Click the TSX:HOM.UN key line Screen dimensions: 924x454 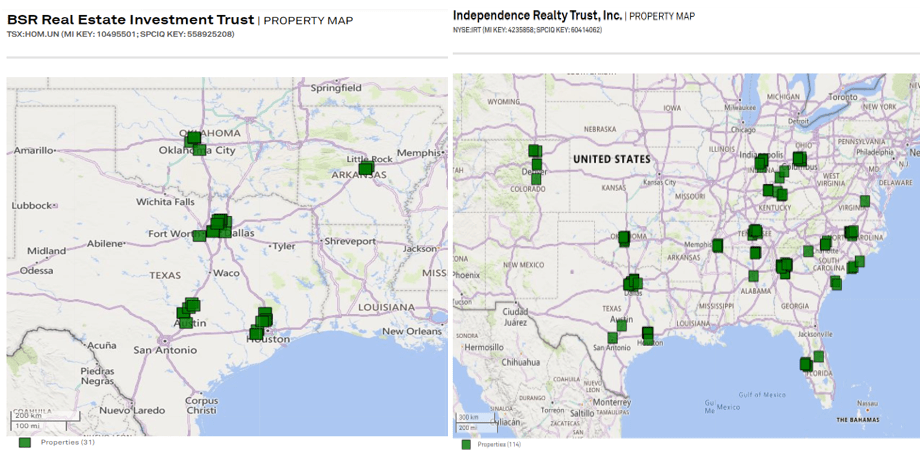click(121, 34)
